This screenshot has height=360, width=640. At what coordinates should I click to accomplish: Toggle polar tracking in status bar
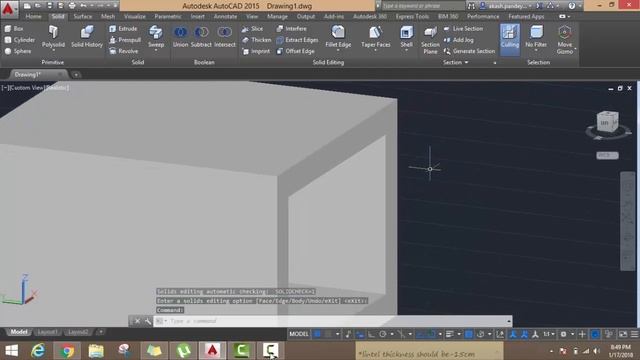click(382, 334)
